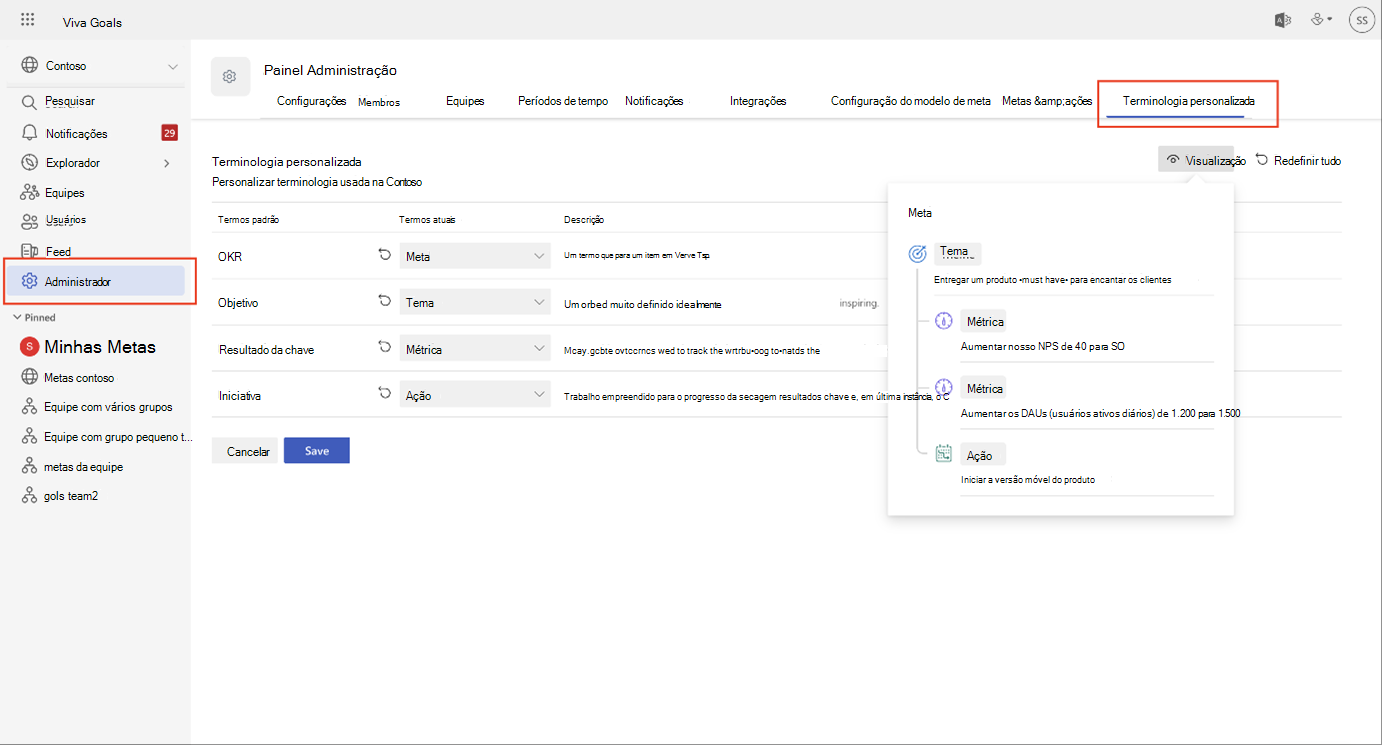Open the Objetivo dropdown showing Tema

coord(475,302)
